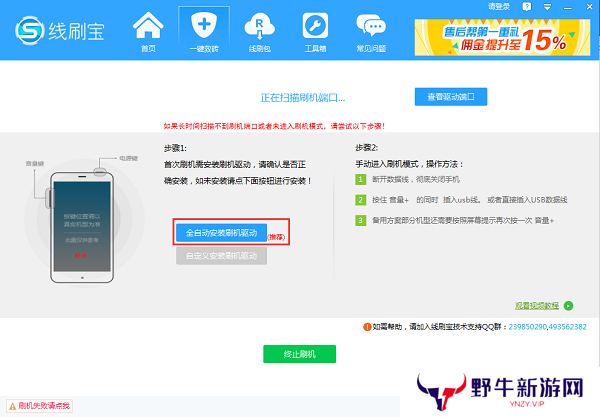
Task: Click the green video play icon
Action: point(569,306)
